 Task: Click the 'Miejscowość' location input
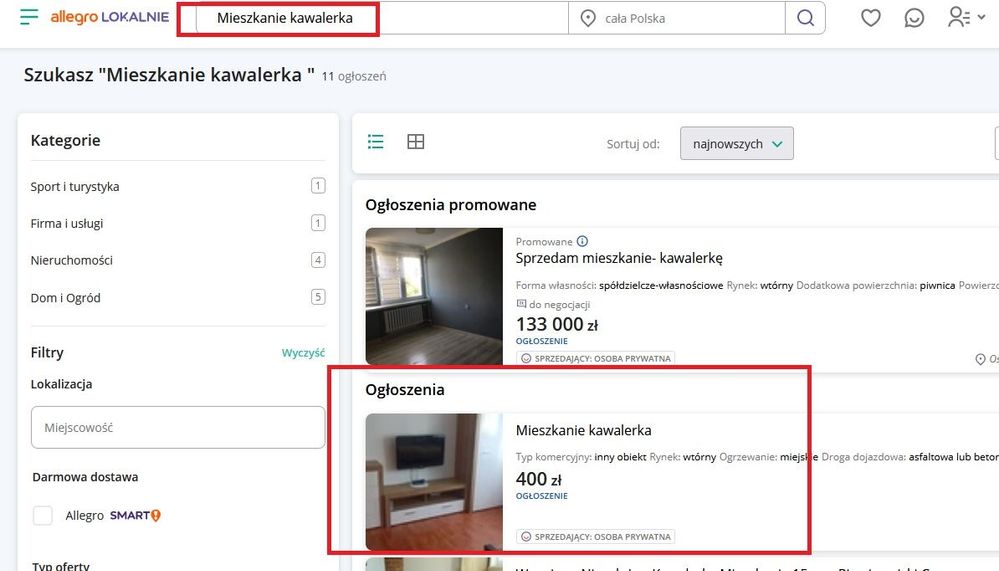pos(178,428)
